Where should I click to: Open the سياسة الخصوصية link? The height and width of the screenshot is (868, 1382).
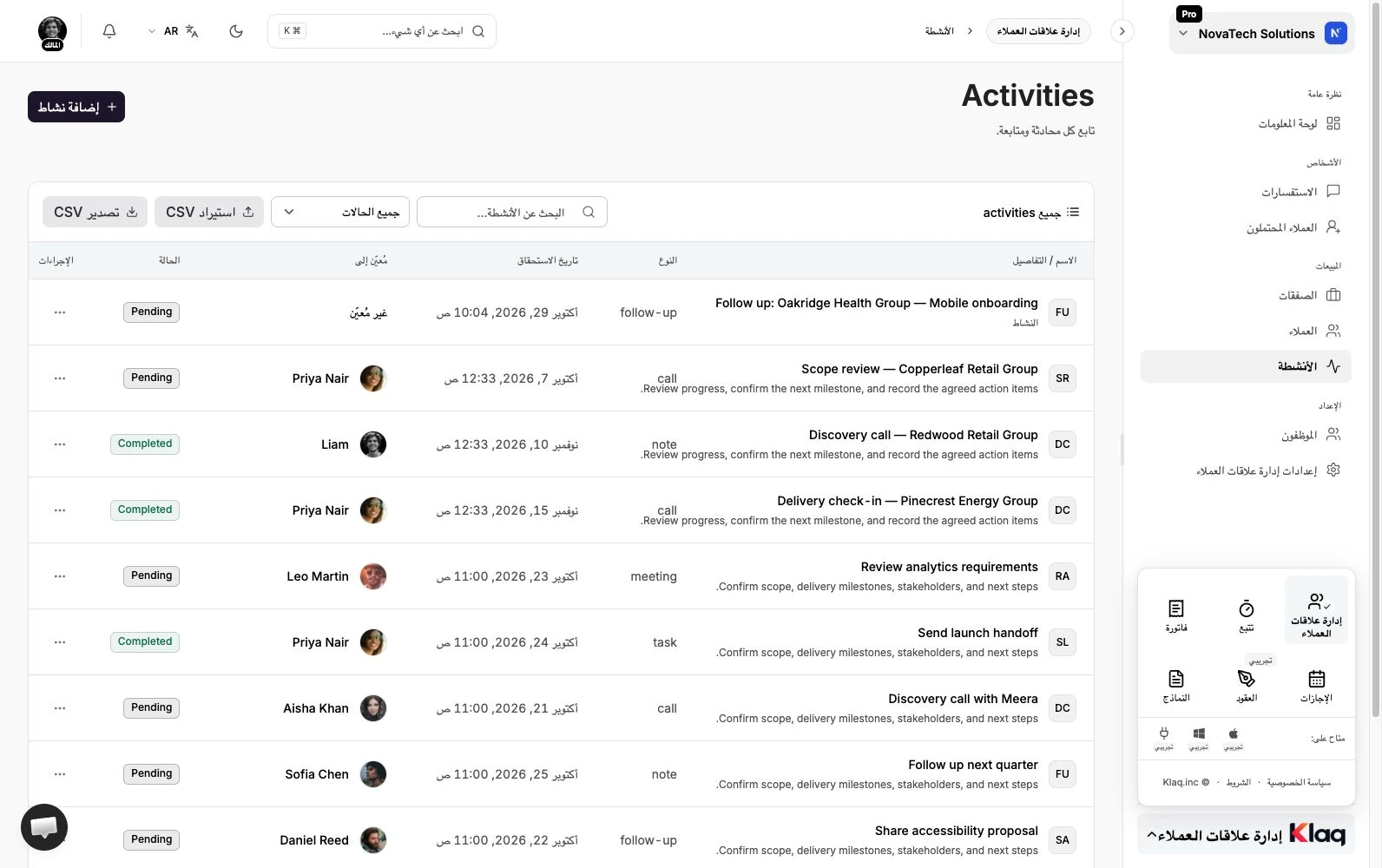[x=1299, y=782]
